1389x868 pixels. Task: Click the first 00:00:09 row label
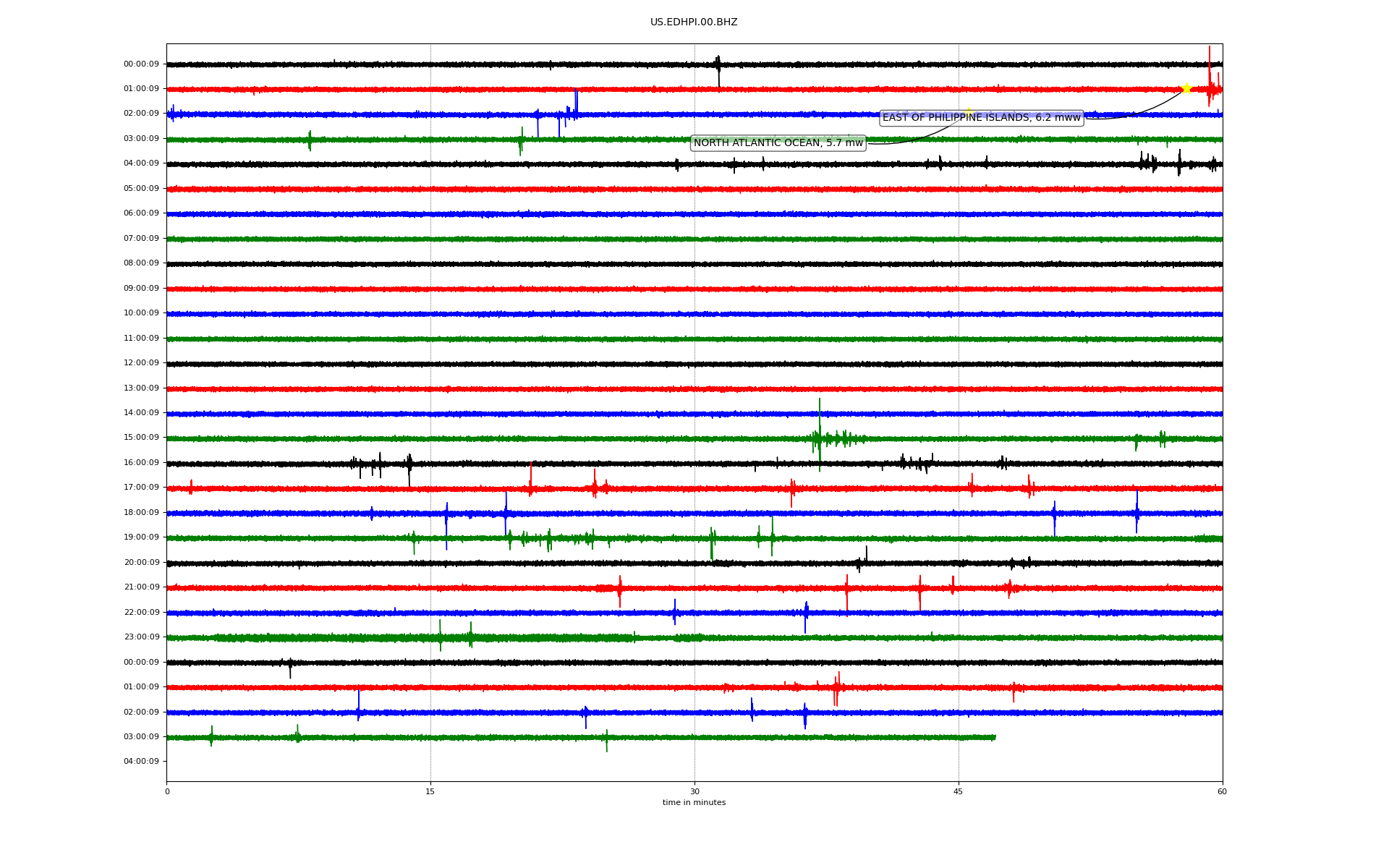141,64
